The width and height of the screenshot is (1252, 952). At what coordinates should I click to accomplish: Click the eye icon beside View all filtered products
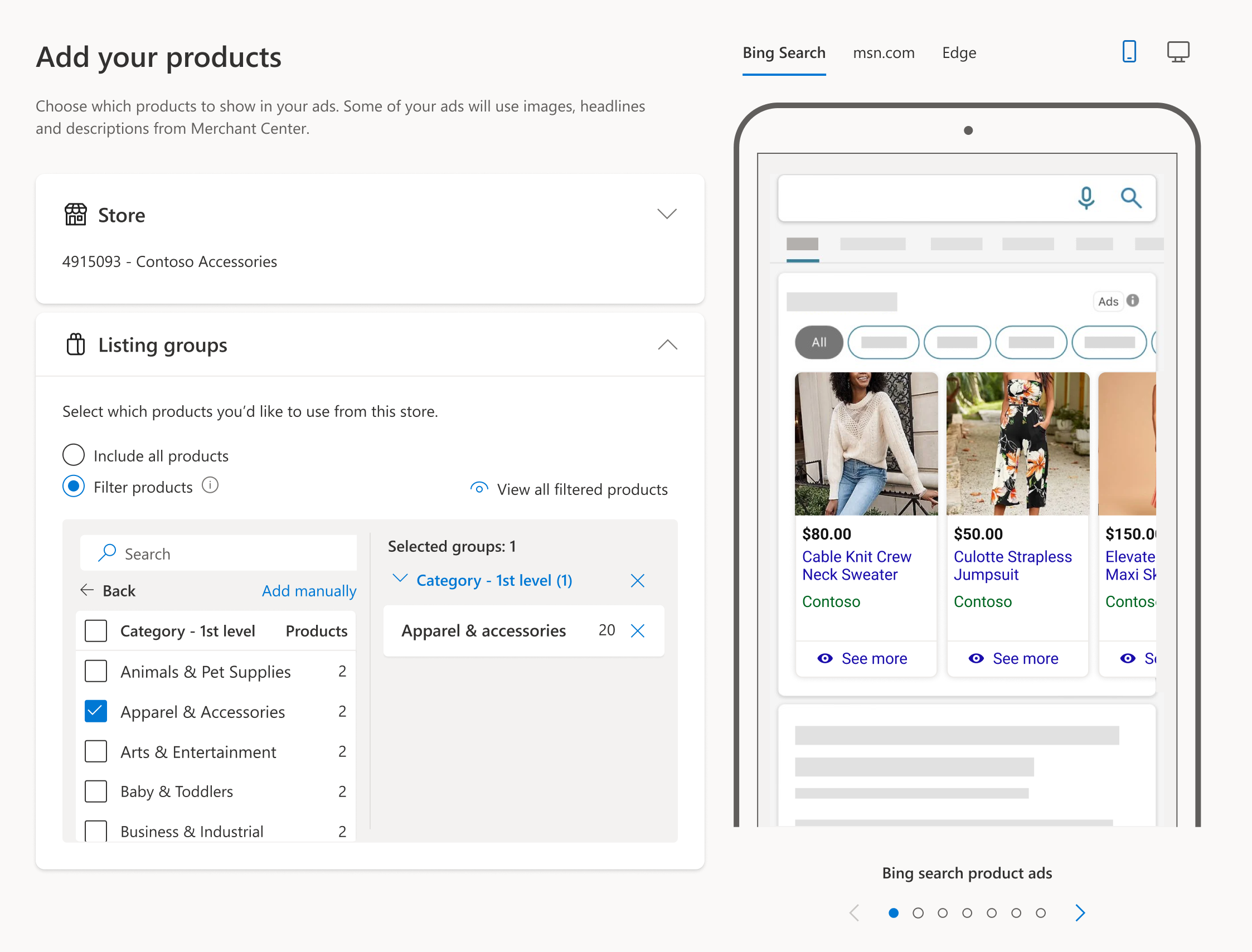(x=479, y=488)
